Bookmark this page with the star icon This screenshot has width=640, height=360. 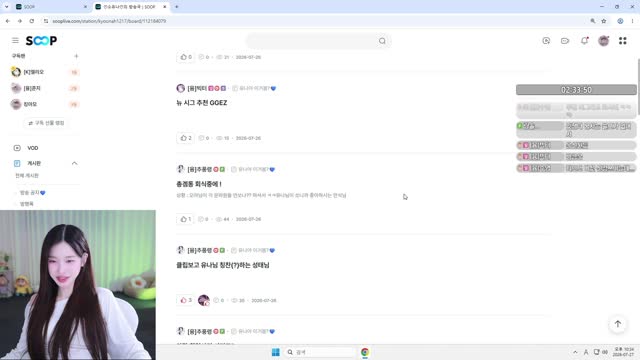click(604, 21)
